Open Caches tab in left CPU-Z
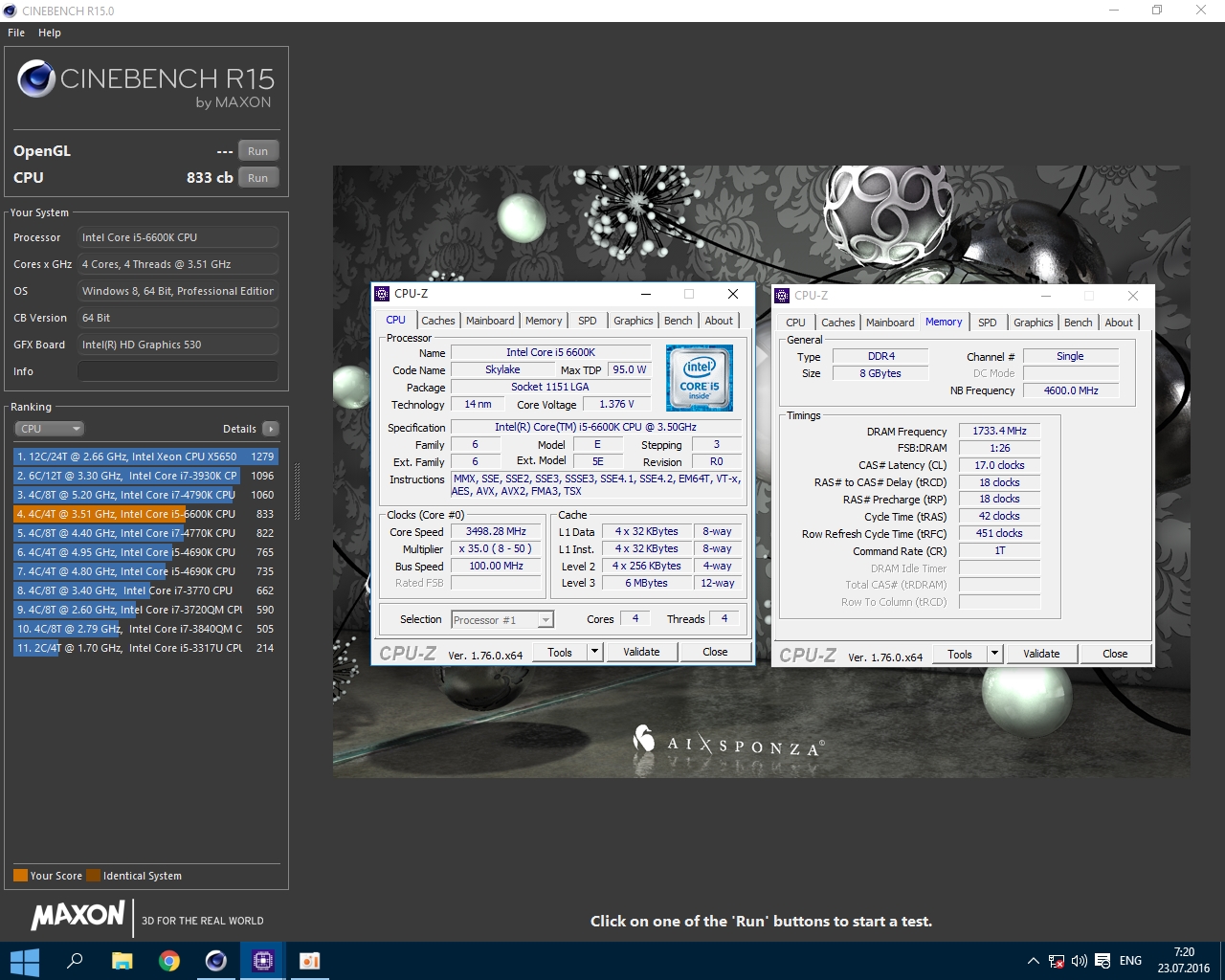This screenshot has height=980, width=1225. pyautogui.click(x=438, y=321)
